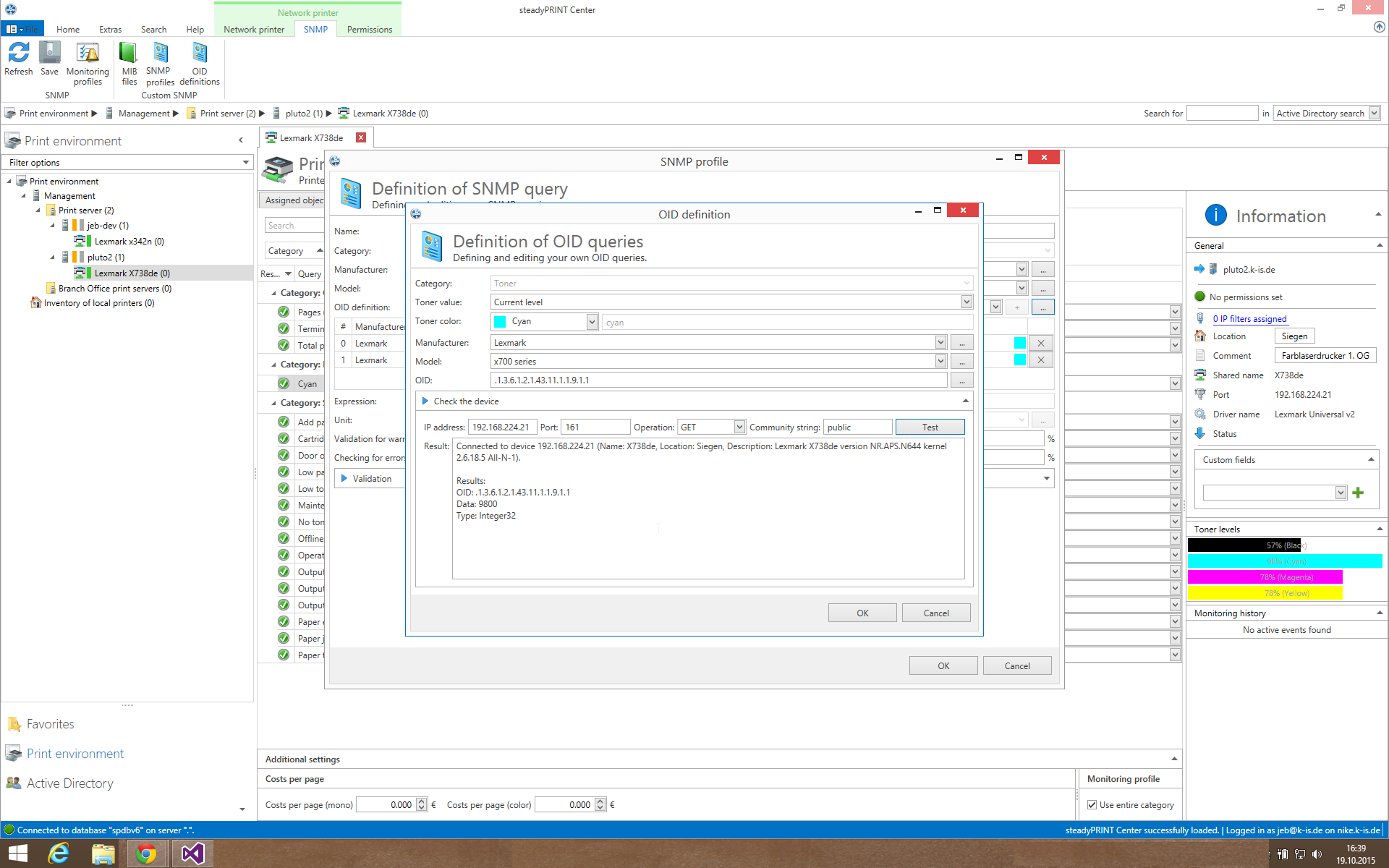
Task: Click the green status icon beside Pages query
Action: 284,312
